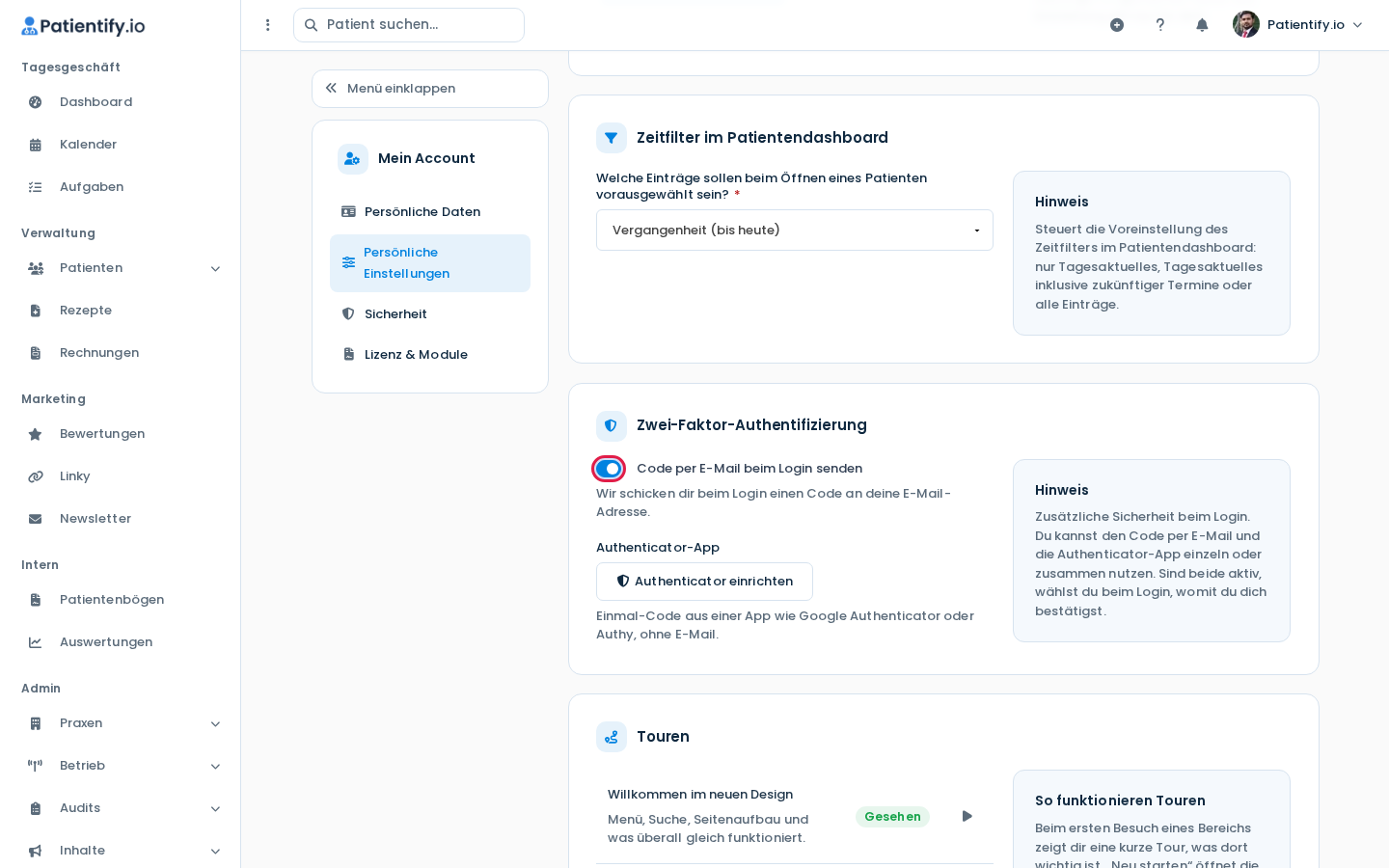Open Newsletter label in Marketing
The width and height of the screenshot is (1389, 868).
point(95,519)
